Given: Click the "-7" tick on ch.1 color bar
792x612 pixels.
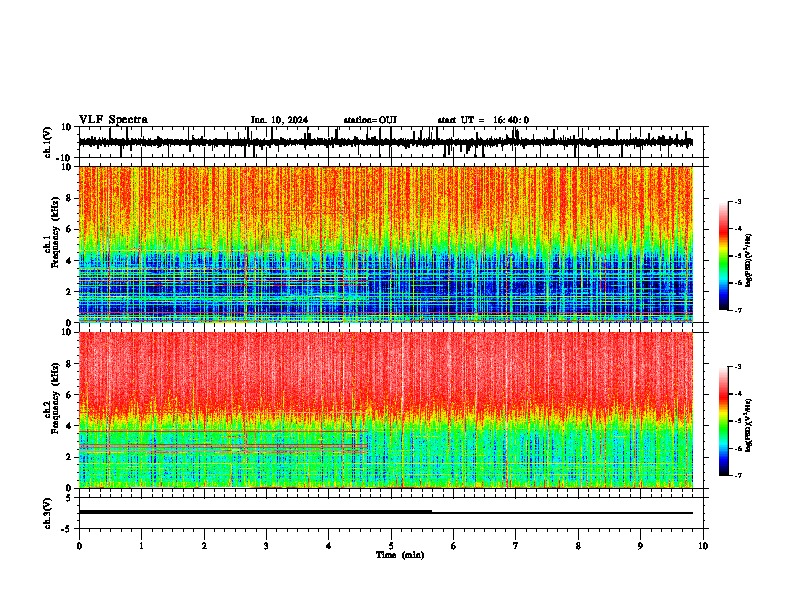Looking at the screenshot, I should tap(737, 310).
